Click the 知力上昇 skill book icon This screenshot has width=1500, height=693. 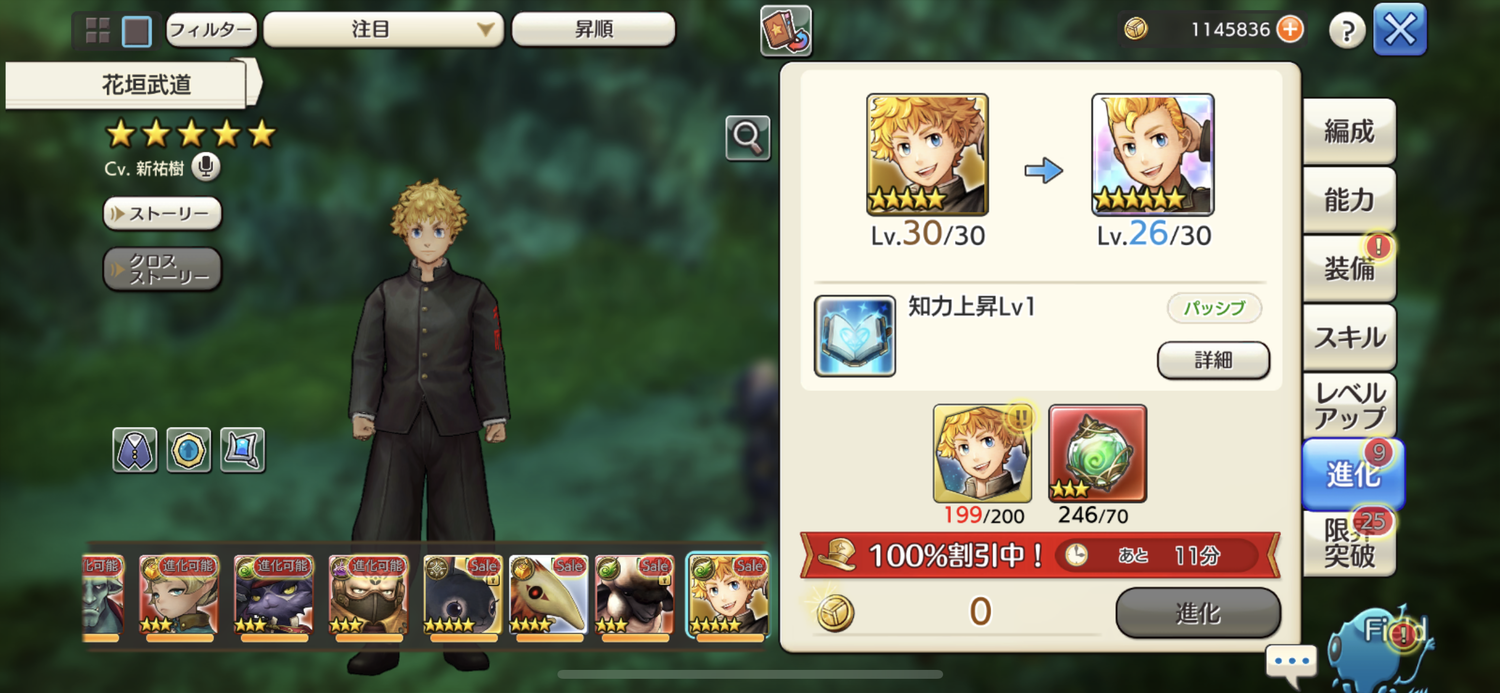(x=855, y=336)
